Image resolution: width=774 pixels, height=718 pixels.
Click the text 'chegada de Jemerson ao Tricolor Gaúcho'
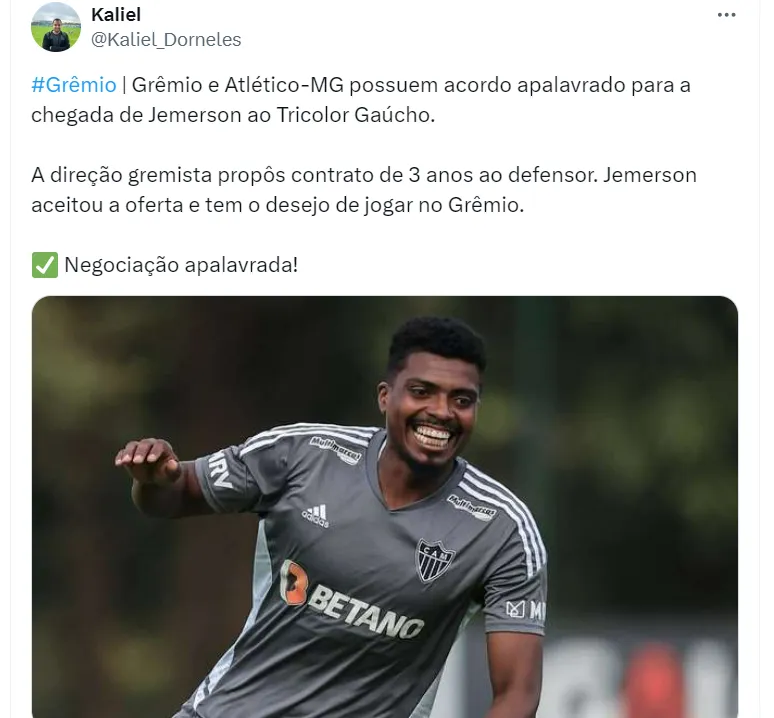[232, 115]
